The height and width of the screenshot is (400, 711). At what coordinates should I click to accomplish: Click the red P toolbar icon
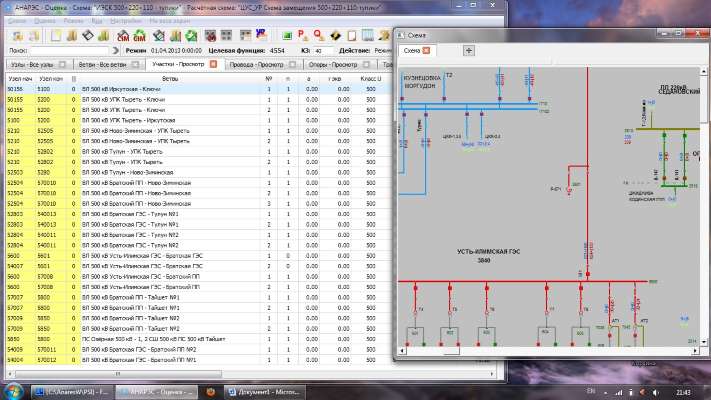pos(303,35)
